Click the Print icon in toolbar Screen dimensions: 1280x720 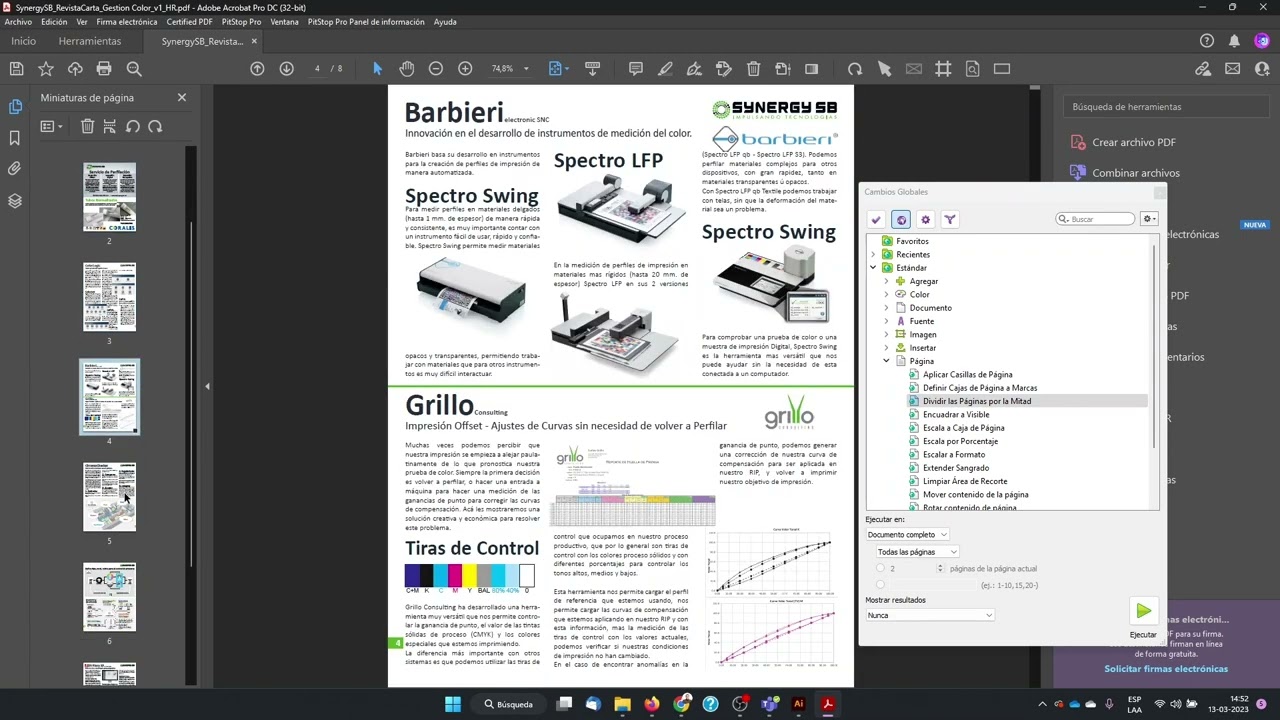(x=104, y=69)
